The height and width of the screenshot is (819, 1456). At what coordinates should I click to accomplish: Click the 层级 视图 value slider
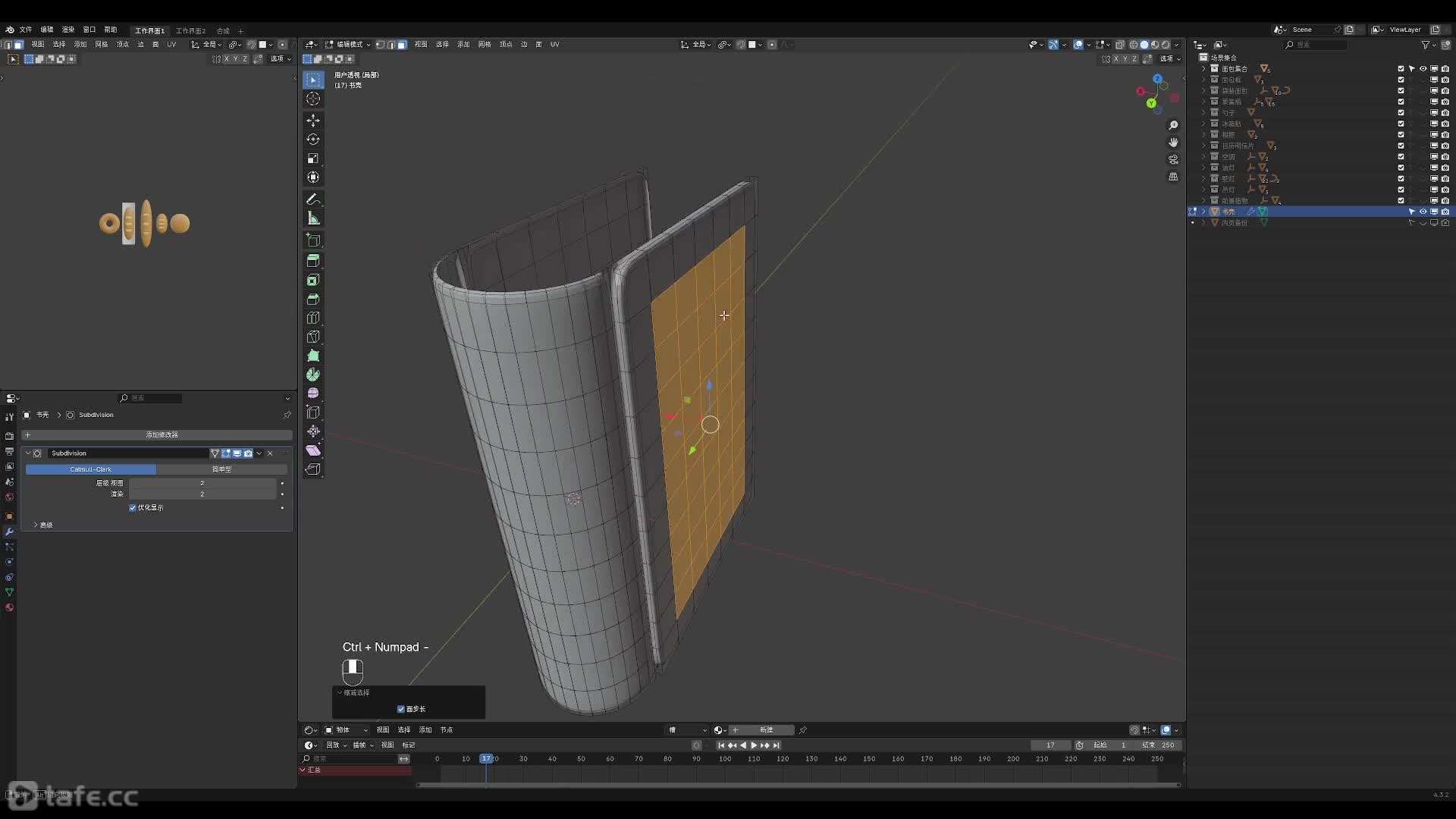(202, 483)
